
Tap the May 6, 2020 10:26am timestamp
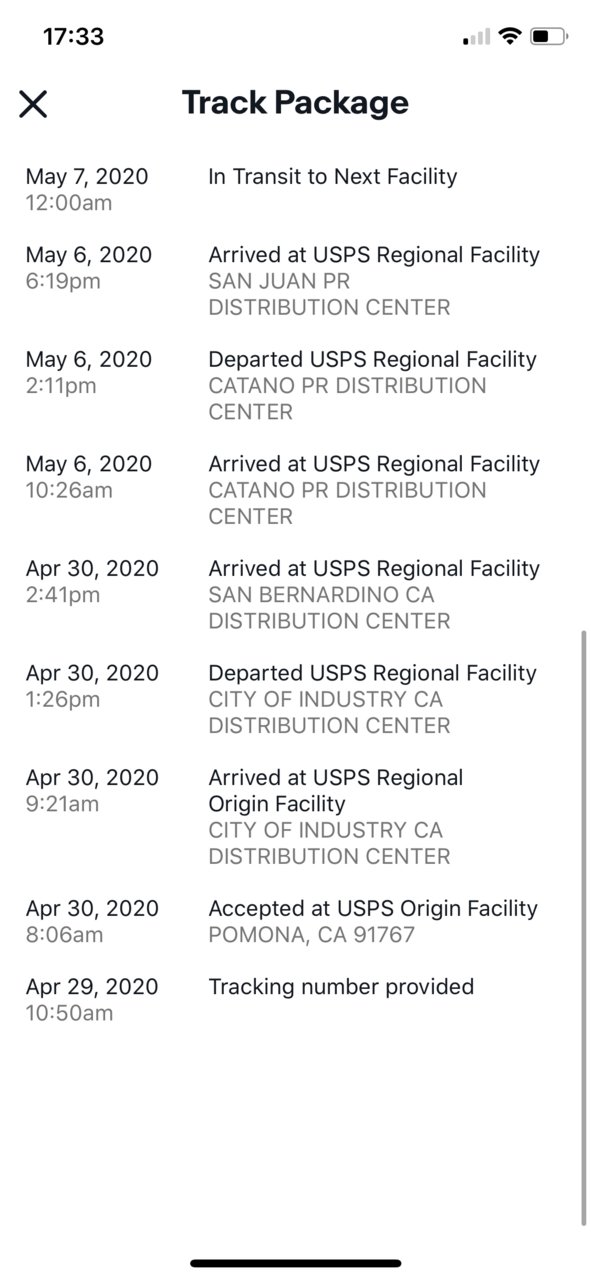point(89,477)
